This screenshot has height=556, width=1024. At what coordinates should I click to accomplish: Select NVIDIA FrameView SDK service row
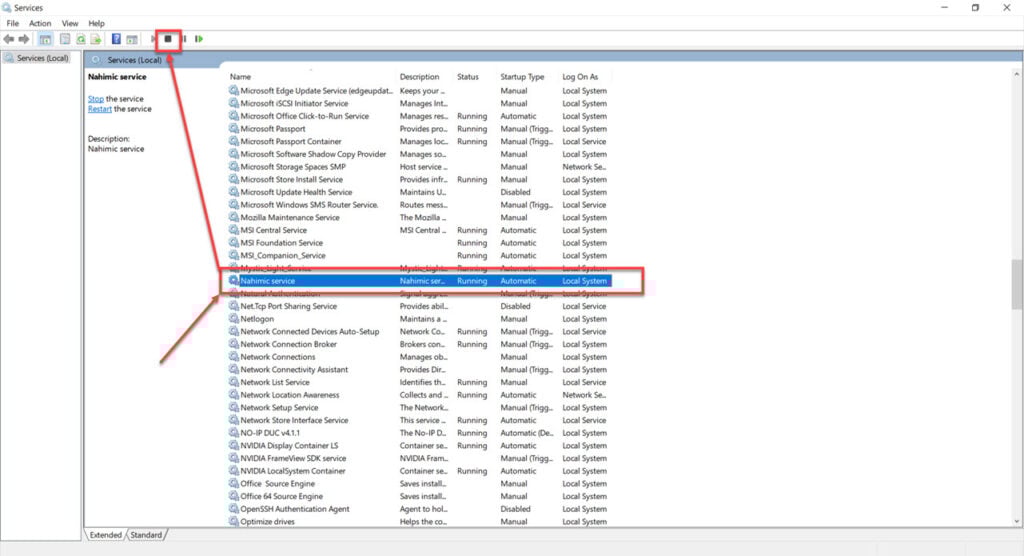[x=419, y=458]
